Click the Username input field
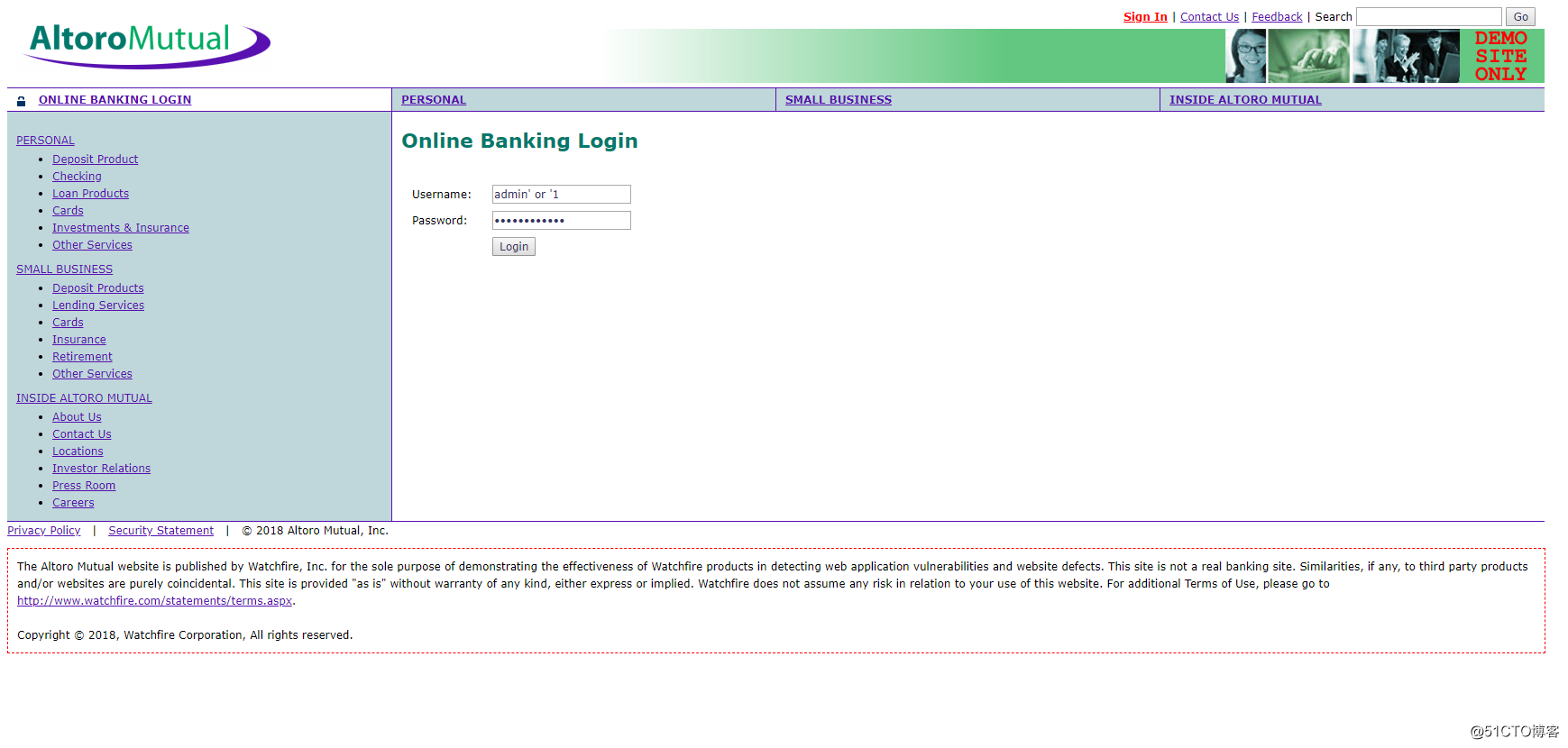This screenshot has height=748, width=1568. [561, 195]
